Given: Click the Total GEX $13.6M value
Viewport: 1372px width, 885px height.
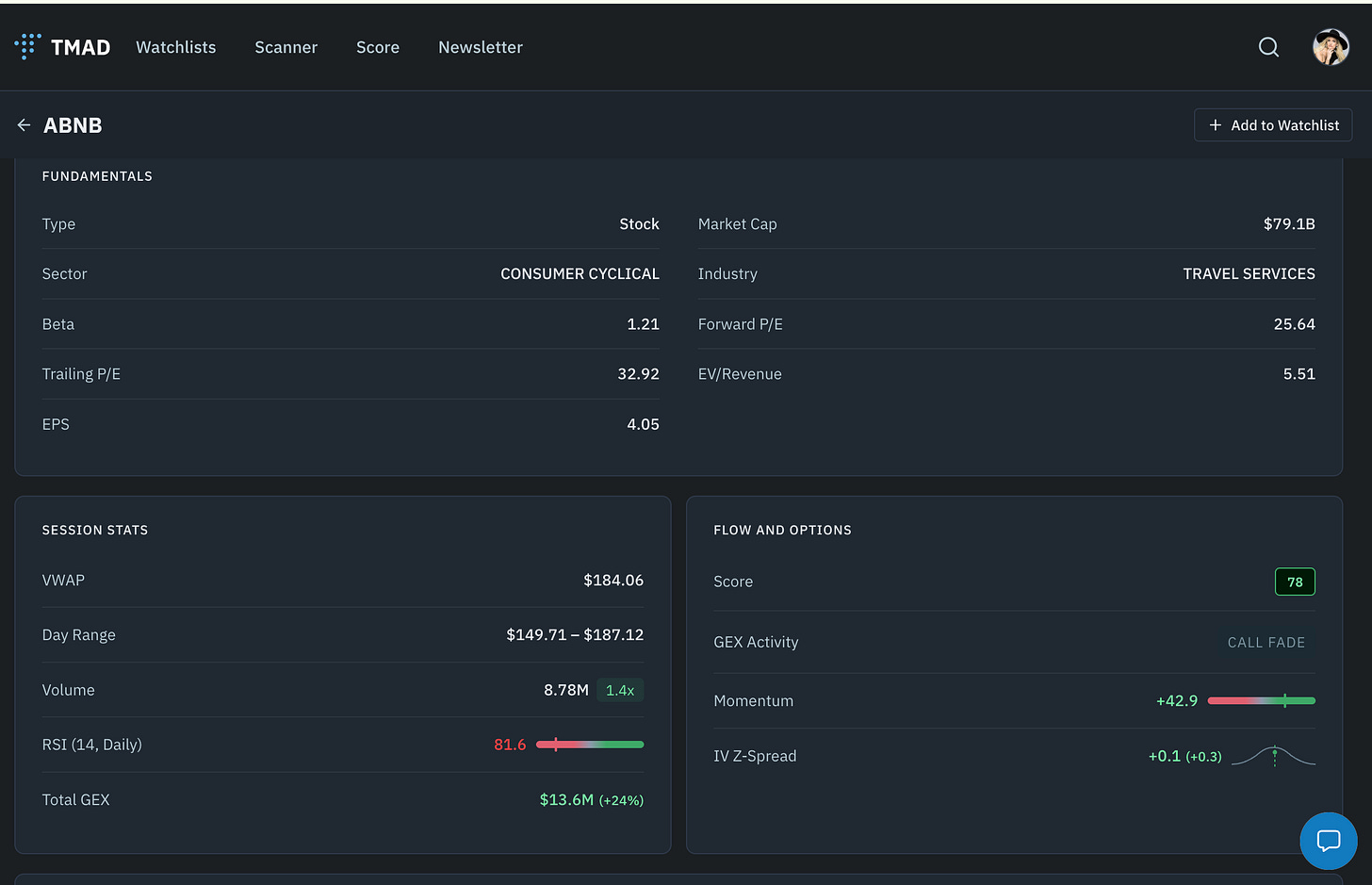Looking at the screenshot, I should tap(591, 799).
